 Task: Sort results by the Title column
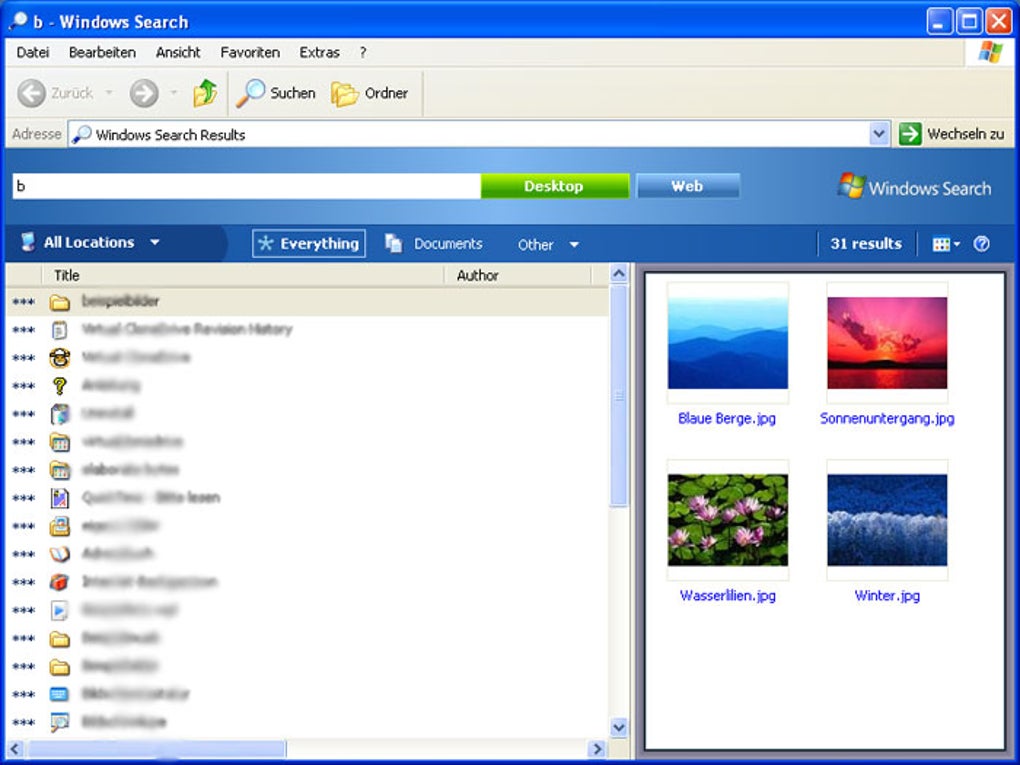click(x=243, y=275)
